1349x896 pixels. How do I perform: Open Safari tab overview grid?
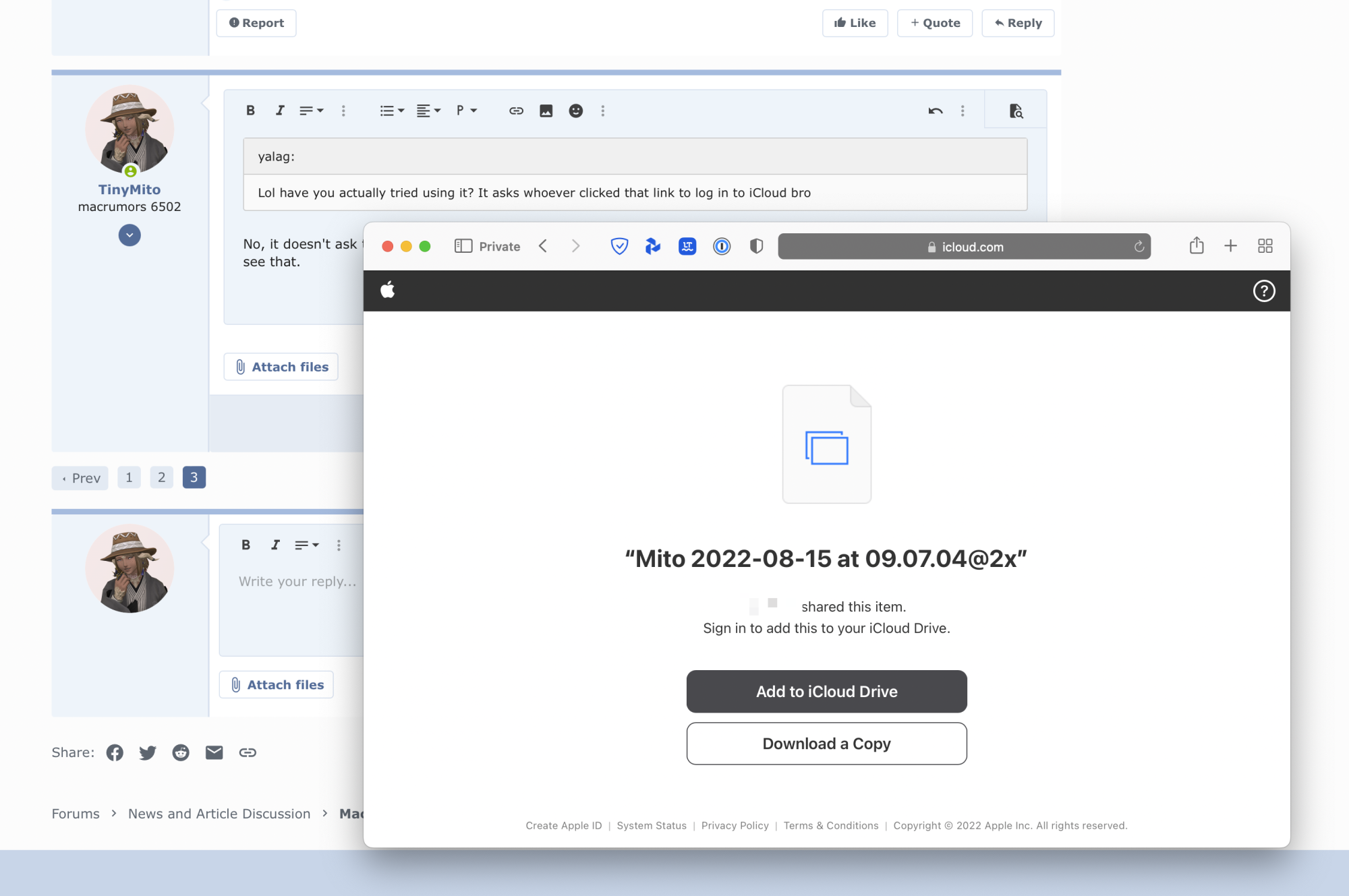tap(1265, 246)
